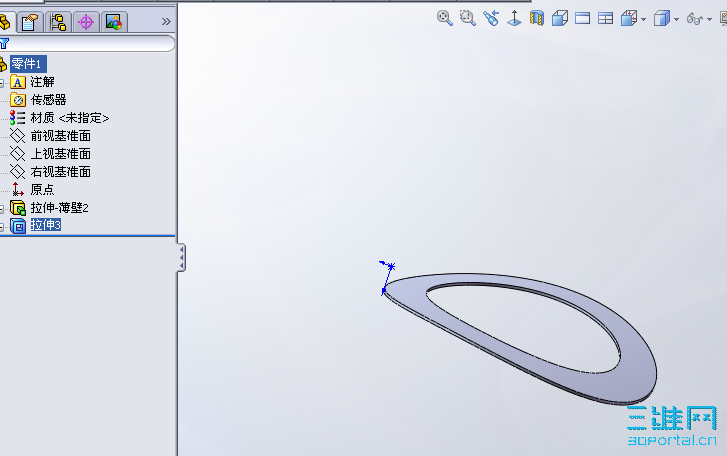This screenshot has width=727, height=456.
Task: Click the View Orientation cube icon
Action: [629, 18]
